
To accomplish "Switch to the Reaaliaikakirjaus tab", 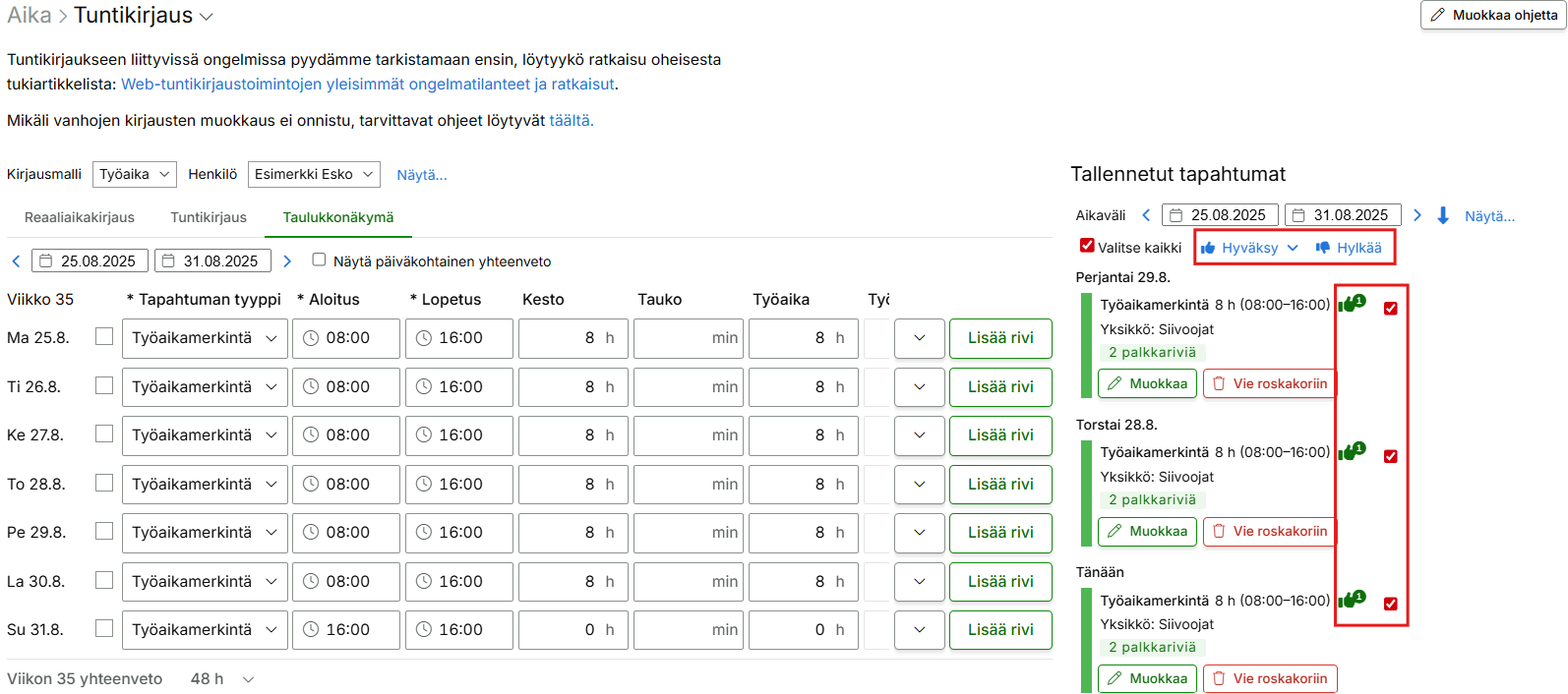I will (x=80, y=217).
